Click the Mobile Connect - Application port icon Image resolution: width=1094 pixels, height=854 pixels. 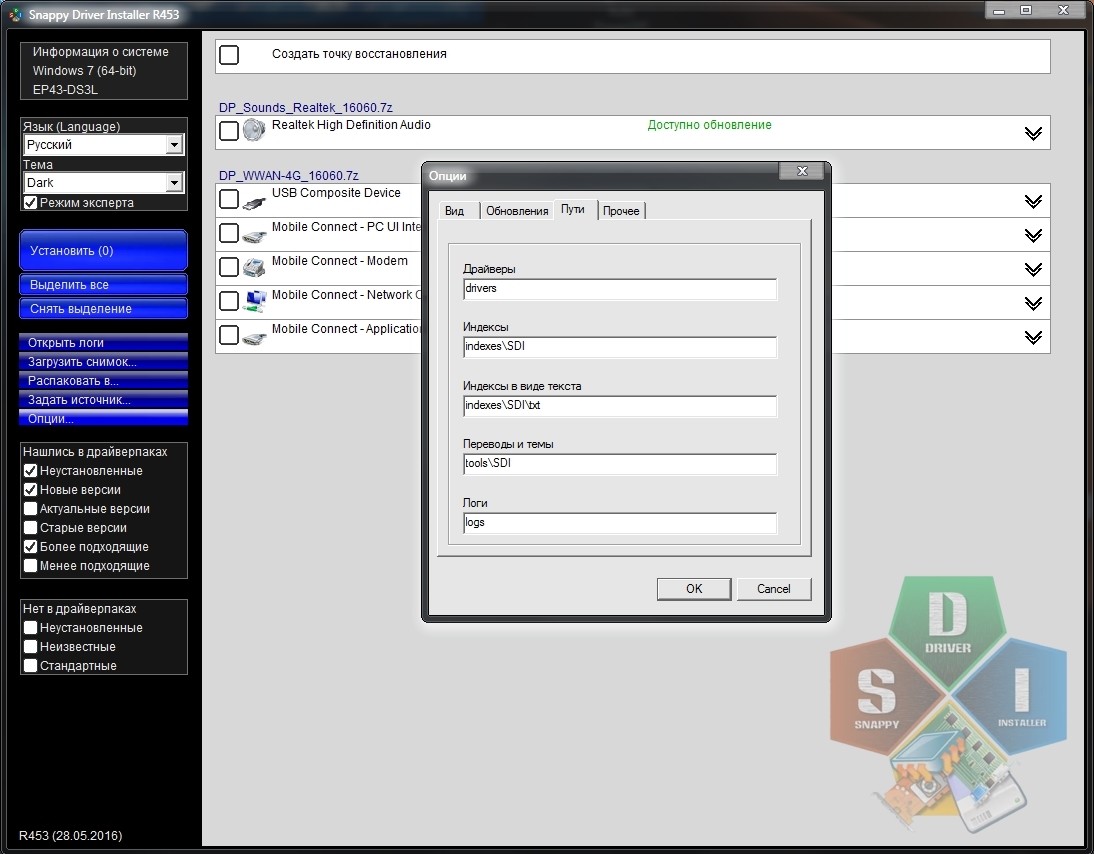(254, 337)
